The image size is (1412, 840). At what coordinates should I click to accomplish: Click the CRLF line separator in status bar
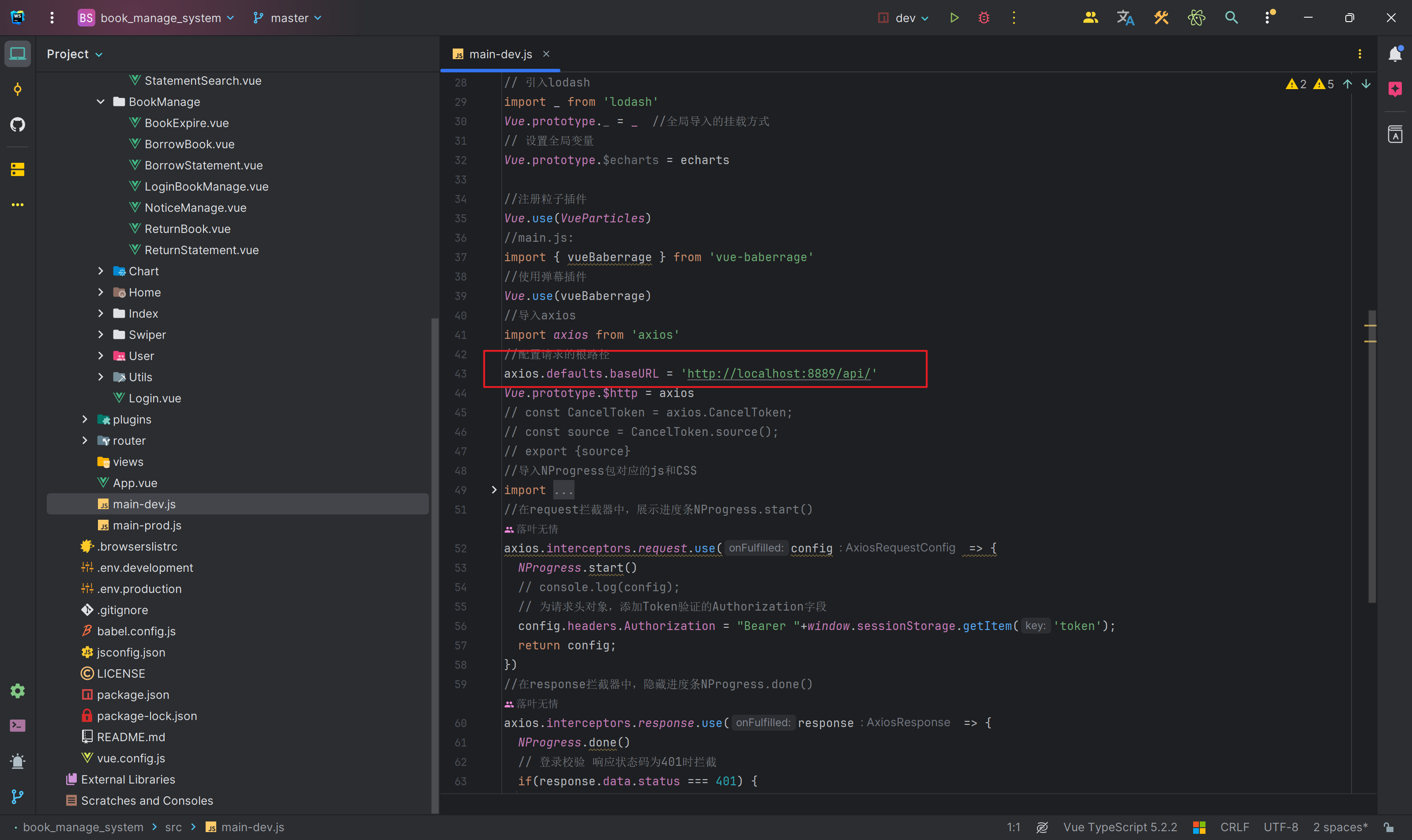click(x=1234, y=827)
